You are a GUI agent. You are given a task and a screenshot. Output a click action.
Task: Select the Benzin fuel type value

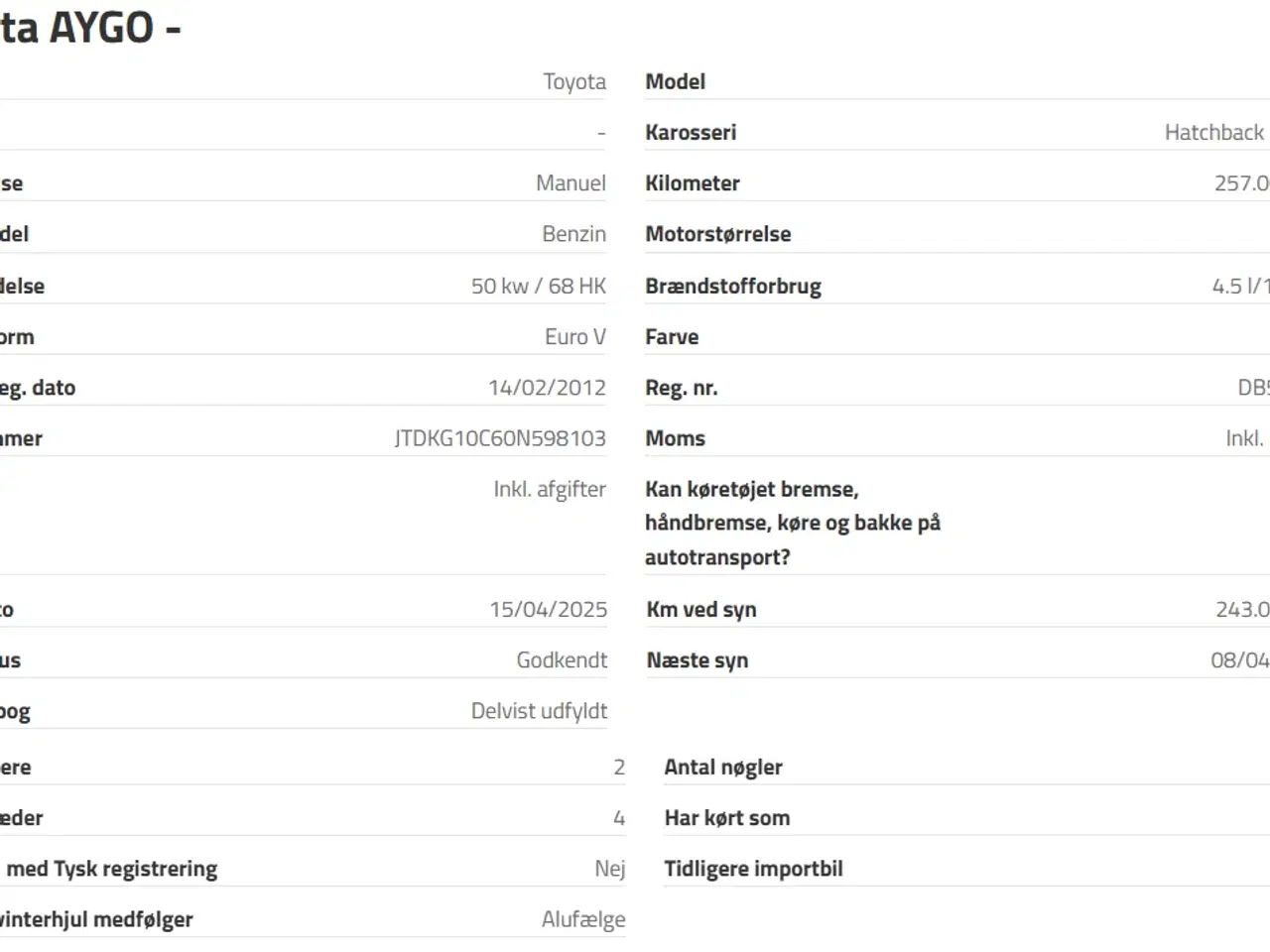(x=573, y=234)
